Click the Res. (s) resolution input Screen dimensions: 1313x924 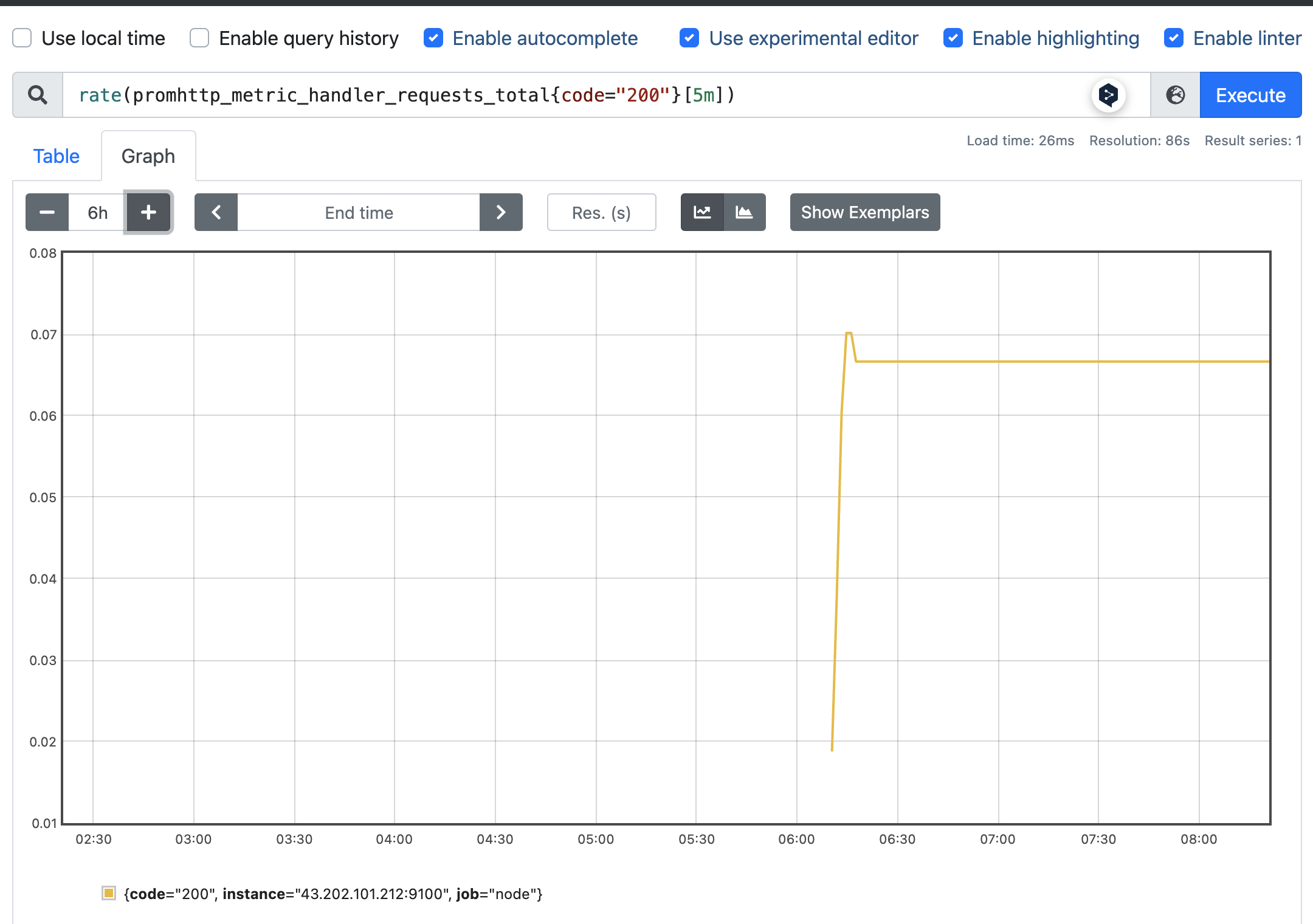(x=601, y=212)
